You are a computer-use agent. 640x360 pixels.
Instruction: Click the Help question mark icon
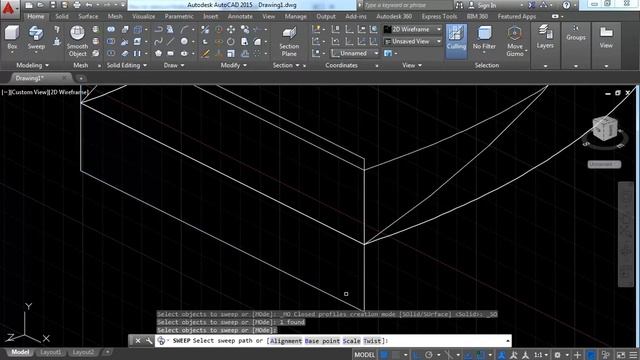tap(566, 5)
